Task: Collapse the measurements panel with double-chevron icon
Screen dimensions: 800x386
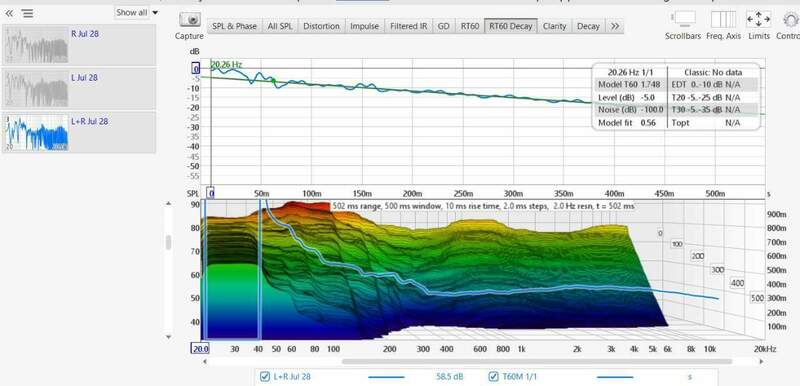Action: 9,13
